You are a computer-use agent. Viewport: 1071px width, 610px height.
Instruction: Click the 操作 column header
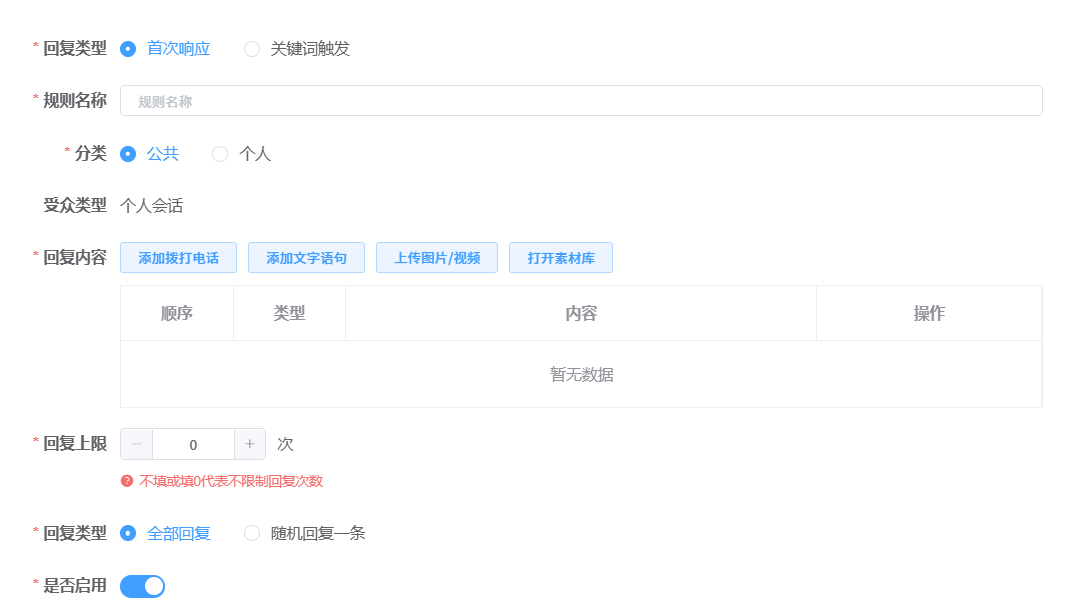pyautogui.click(x=929, y=314)
